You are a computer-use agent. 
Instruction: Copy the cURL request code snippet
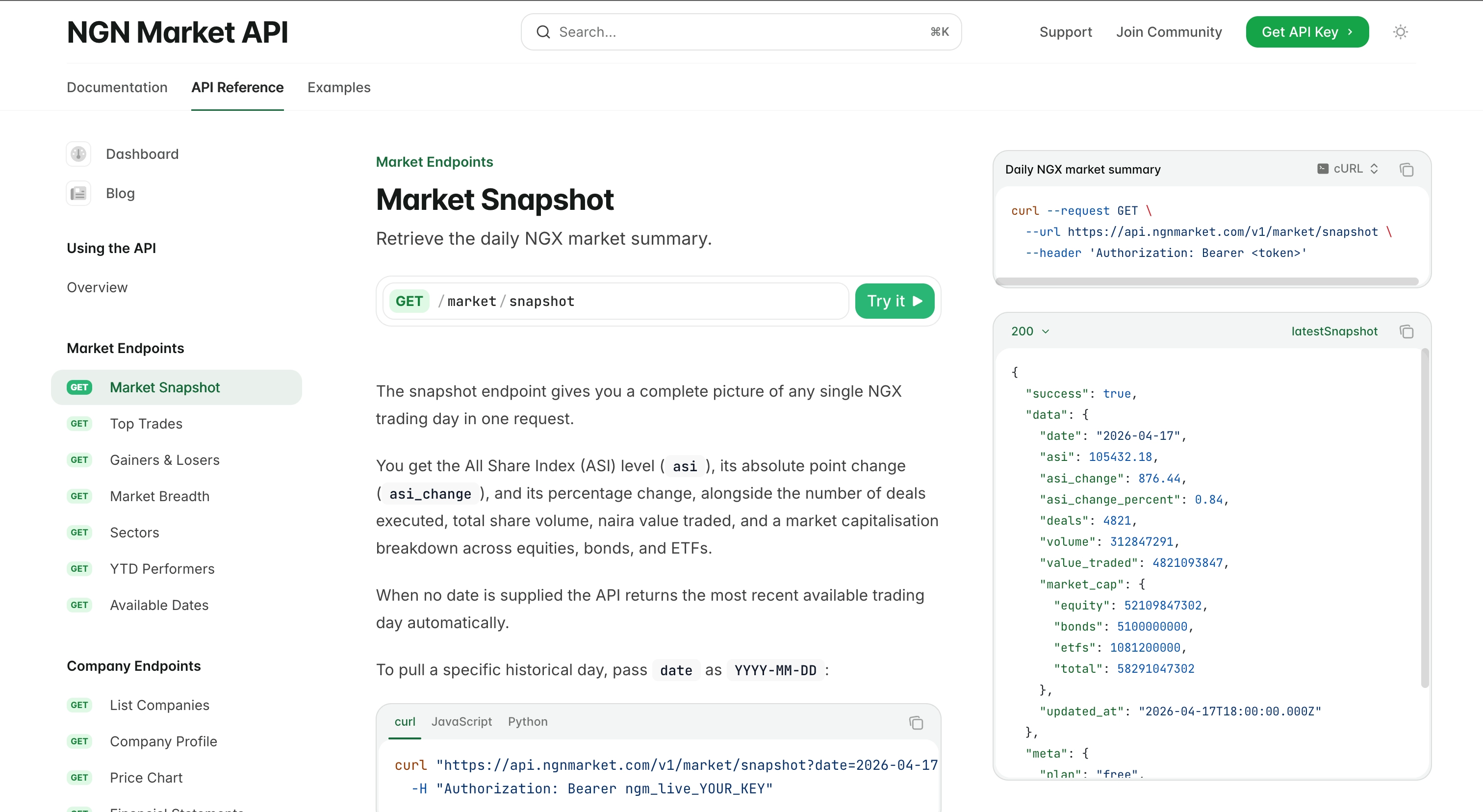(1406, 169)
